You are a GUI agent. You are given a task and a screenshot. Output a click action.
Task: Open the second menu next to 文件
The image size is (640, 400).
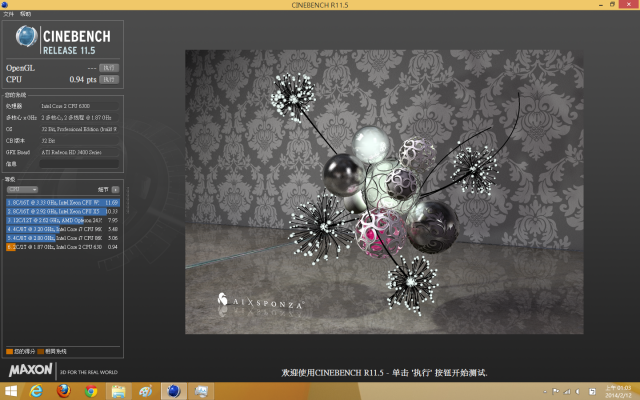point(25,14)
